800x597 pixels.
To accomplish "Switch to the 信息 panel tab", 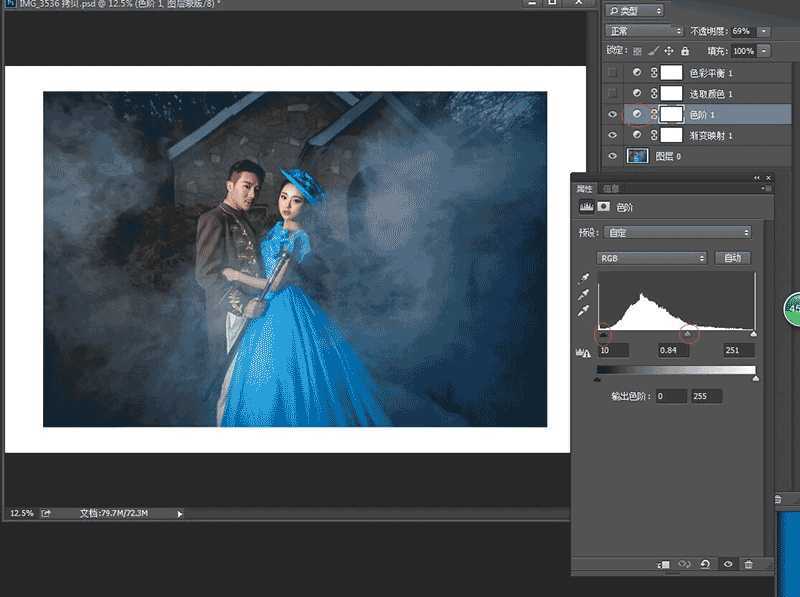I will (x=612, y=188).
